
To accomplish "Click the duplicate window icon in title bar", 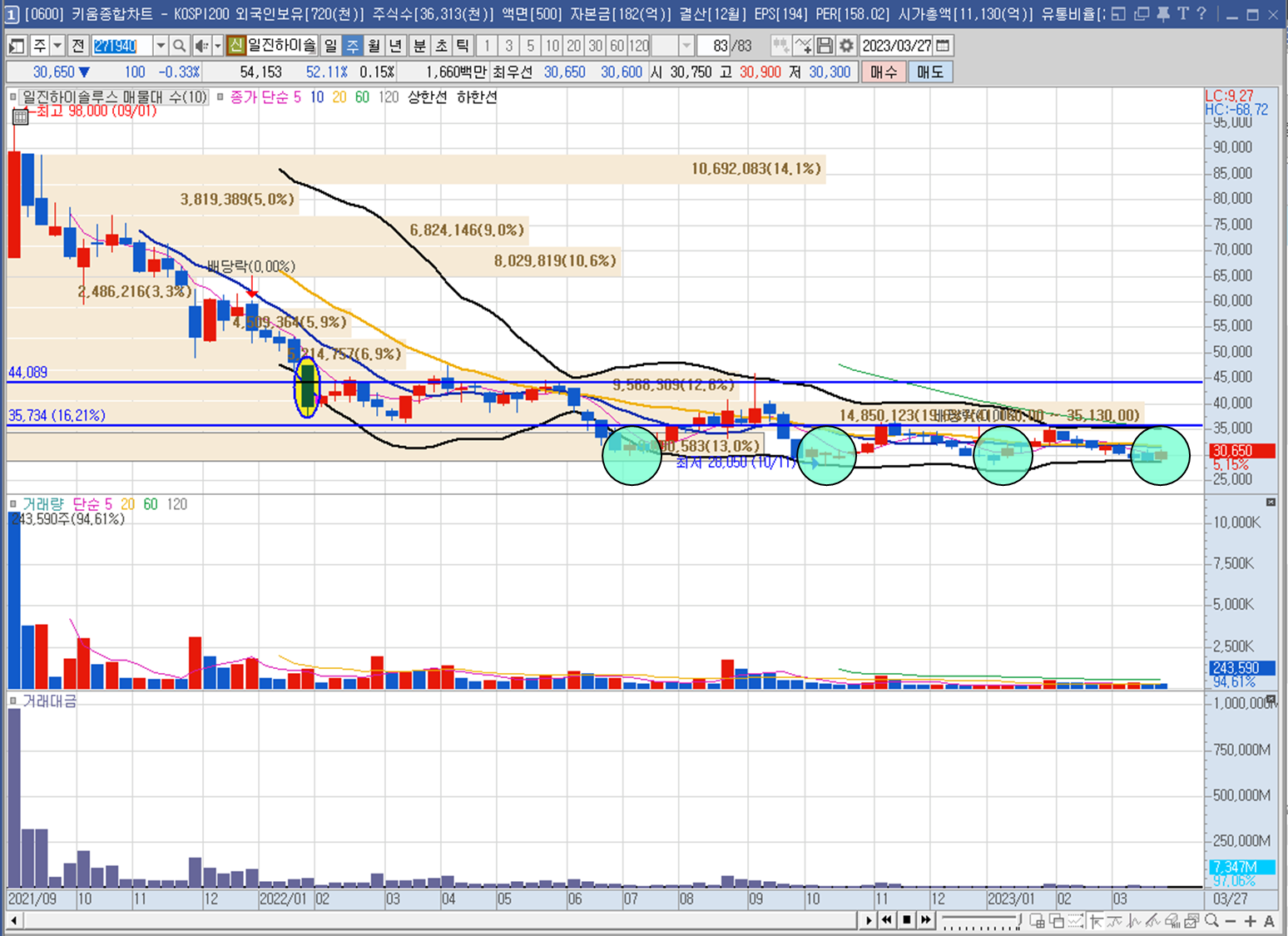I will 1142,13.
